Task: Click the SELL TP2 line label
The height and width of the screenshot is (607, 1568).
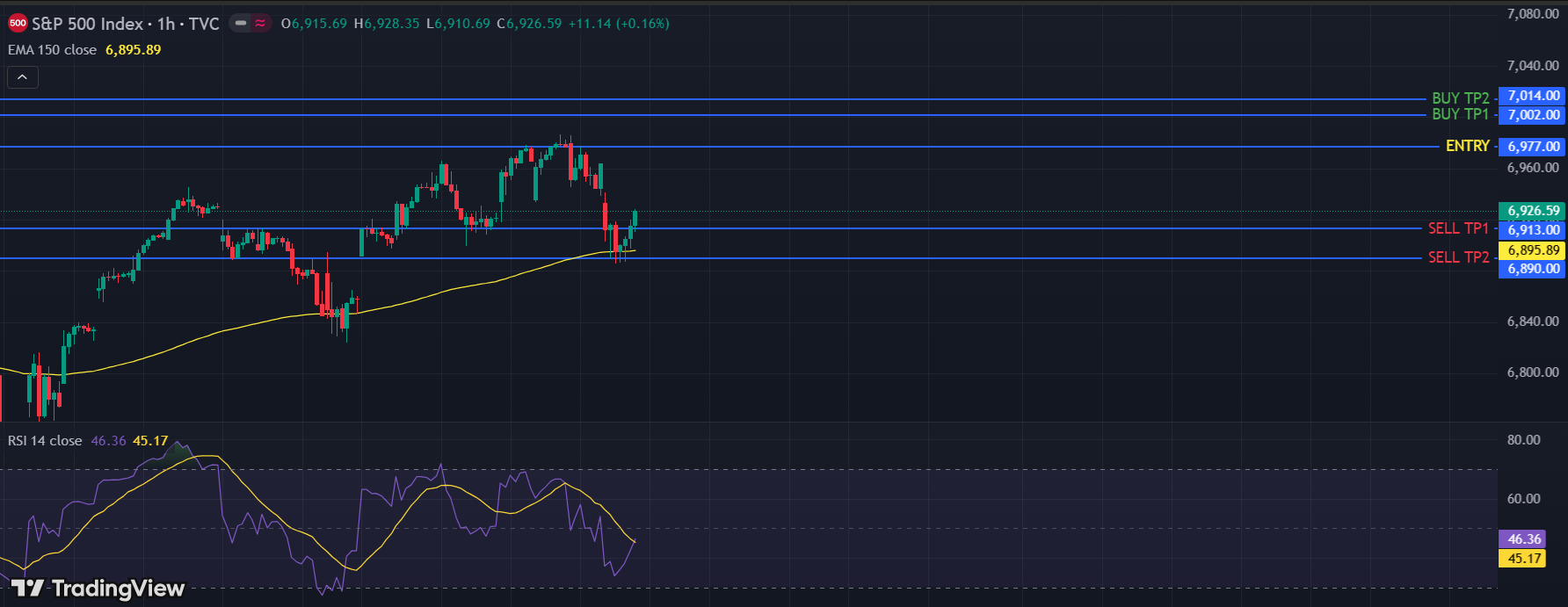Action: click(x=1458, y=257)
